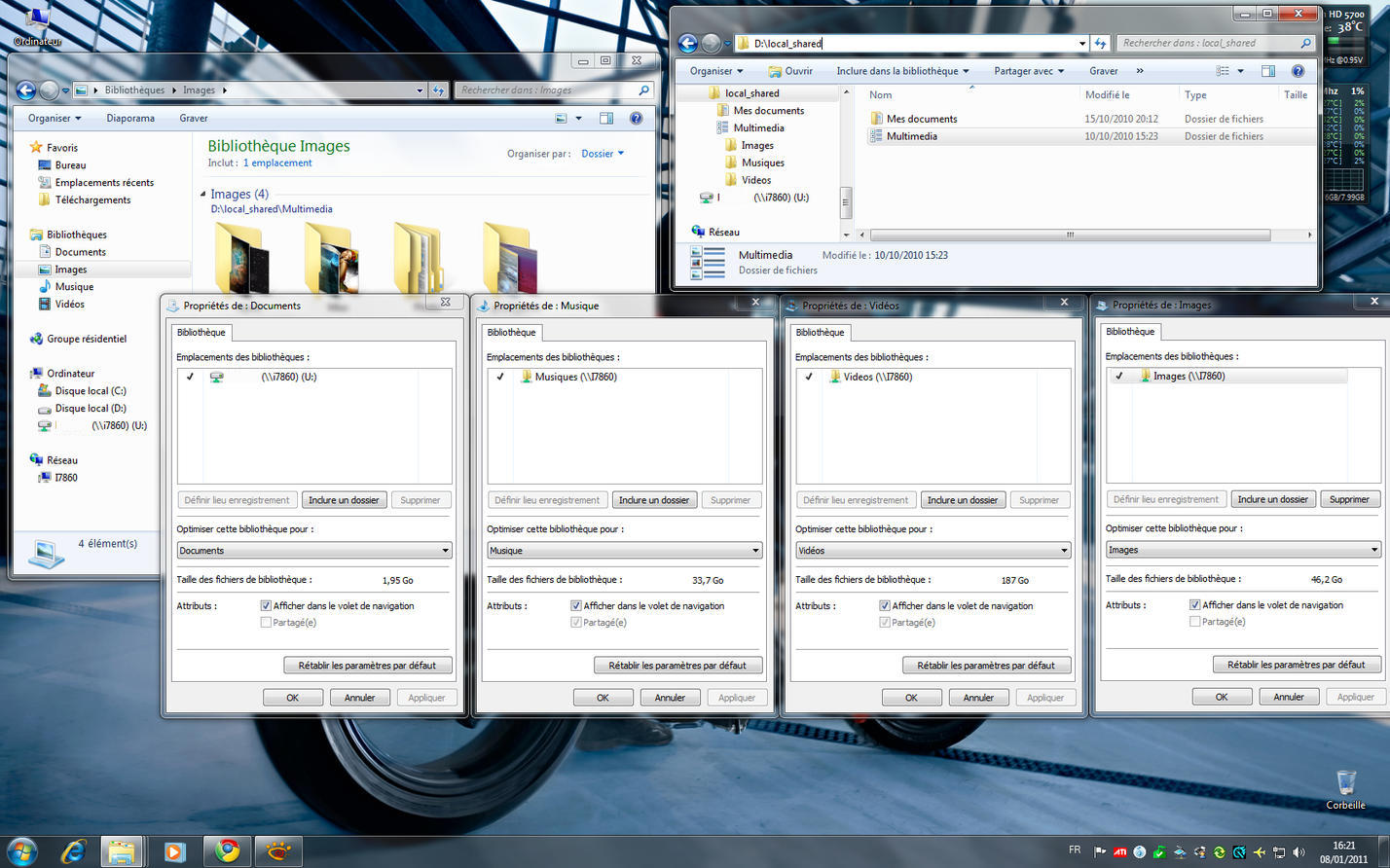The height and width of the screenshot is (868, 1390).
Task: Open the optimize dropdown in Vidéos properties
Action: tap(933, 550)
